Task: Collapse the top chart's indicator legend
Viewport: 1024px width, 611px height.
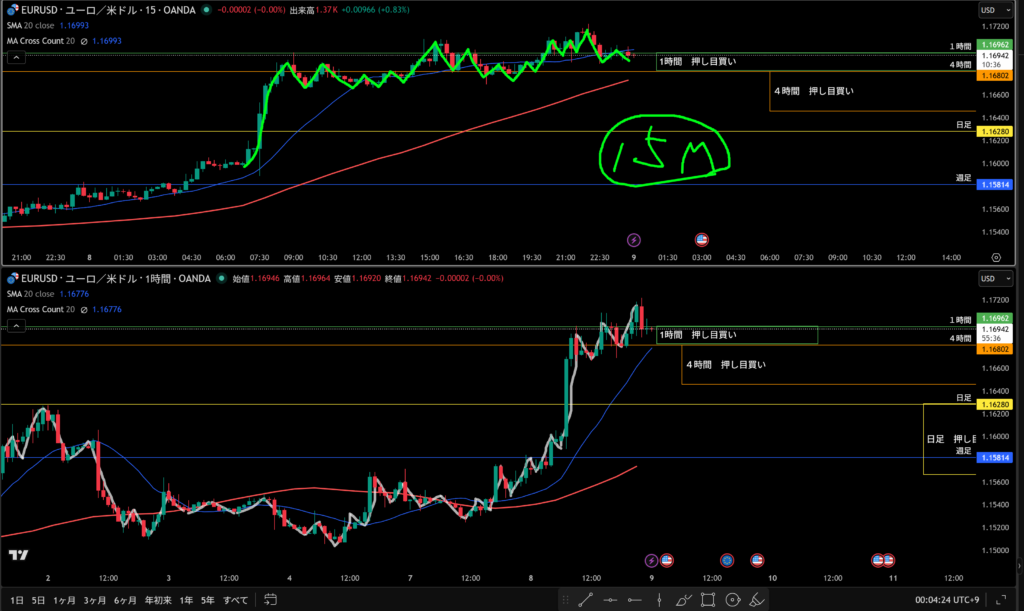Action: point(15,59)
